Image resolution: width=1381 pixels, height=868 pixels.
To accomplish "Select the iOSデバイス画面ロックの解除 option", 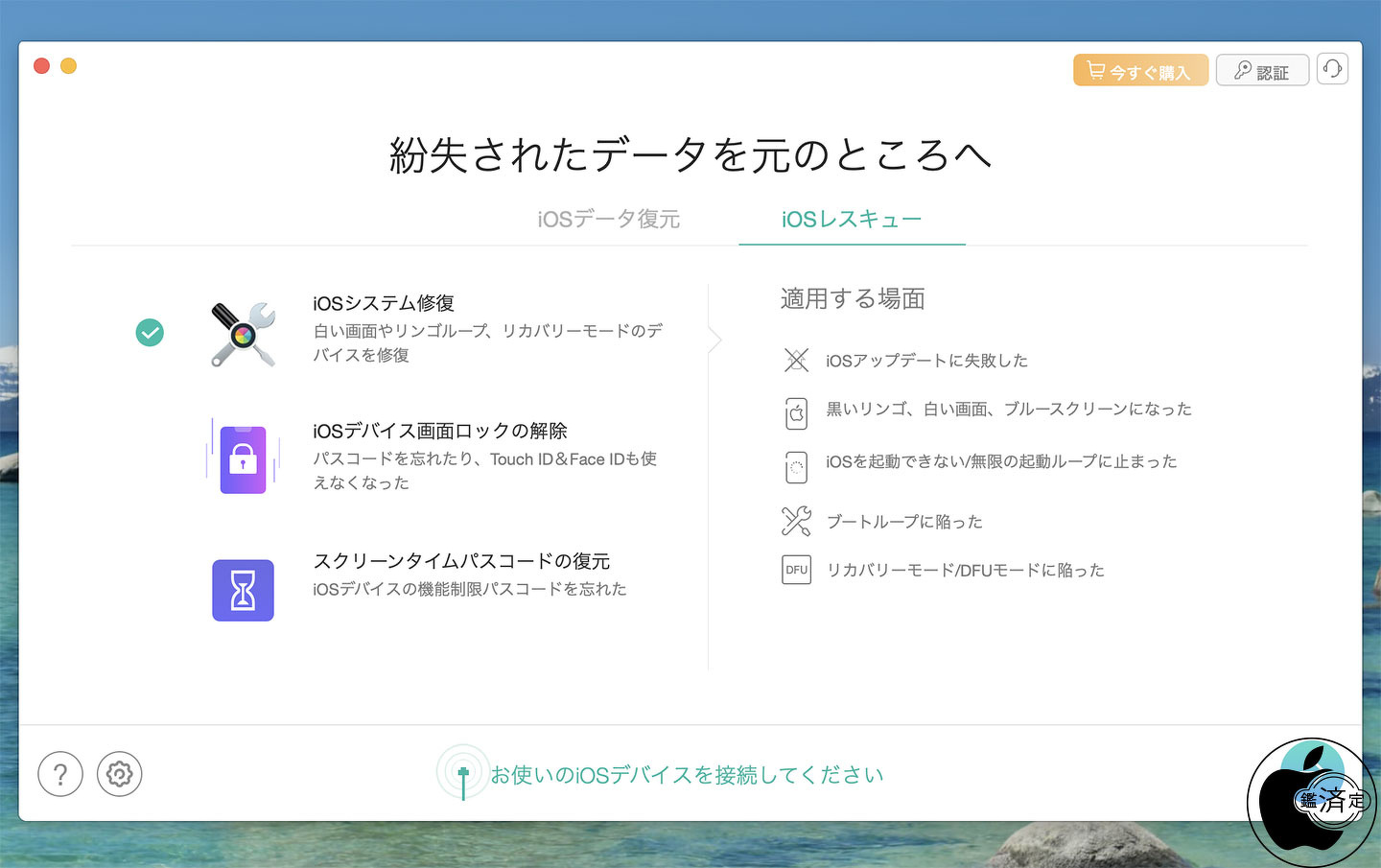I will [x=440, y=432].
